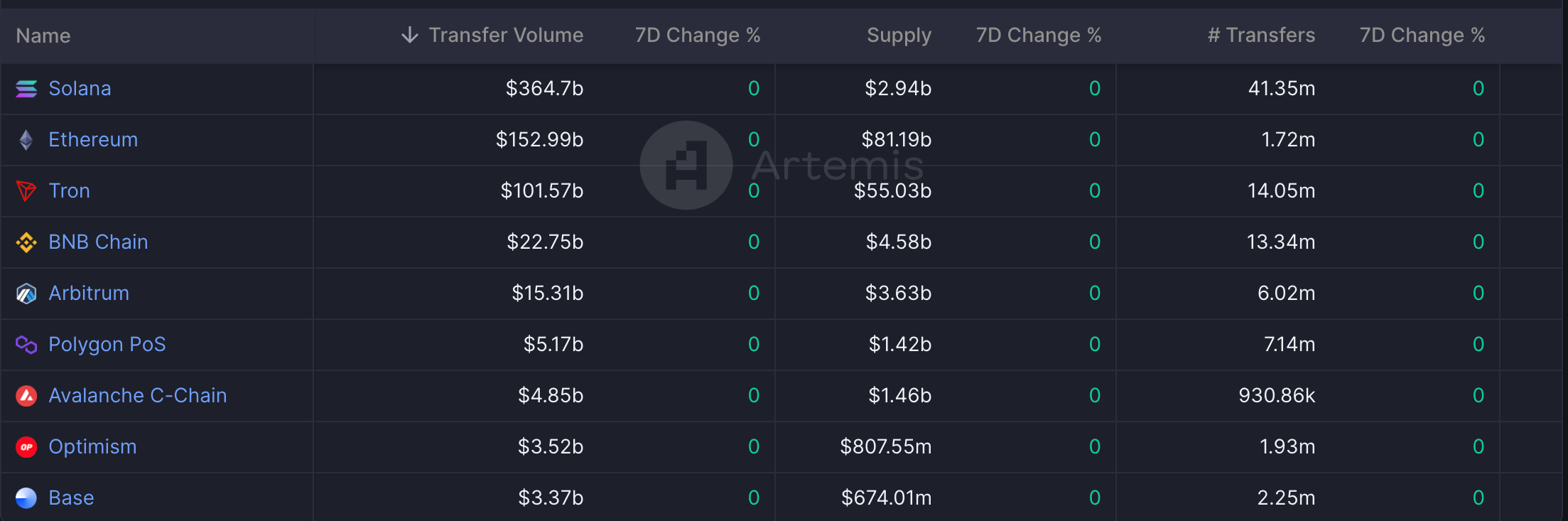
Task: Click the Arbitrum logo icon
Action: 26,294
